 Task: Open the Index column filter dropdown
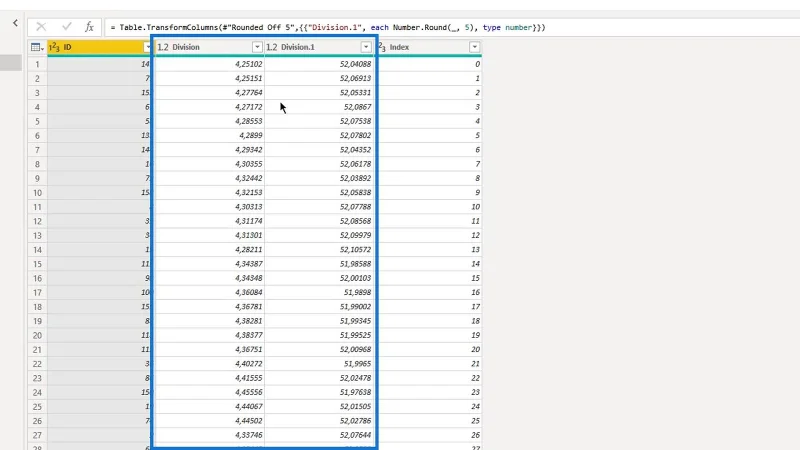474,47
